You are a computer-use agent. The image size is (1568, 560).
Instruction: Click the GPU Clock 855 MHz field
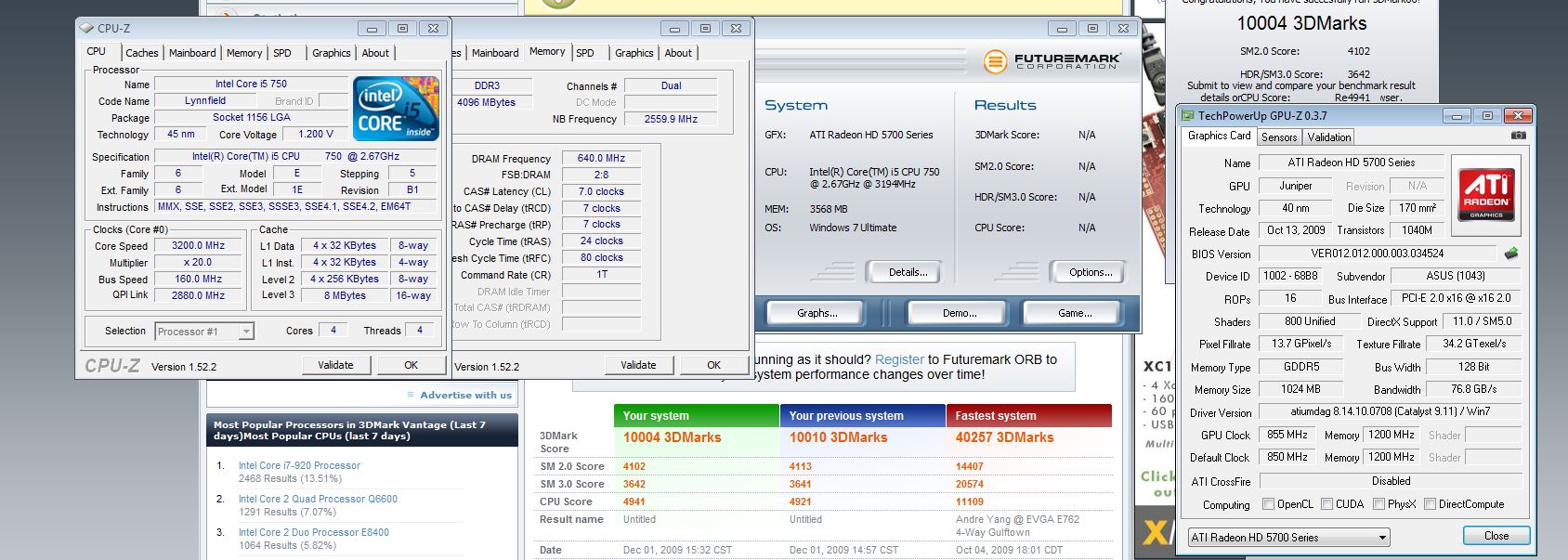(x=1287, y=435)
